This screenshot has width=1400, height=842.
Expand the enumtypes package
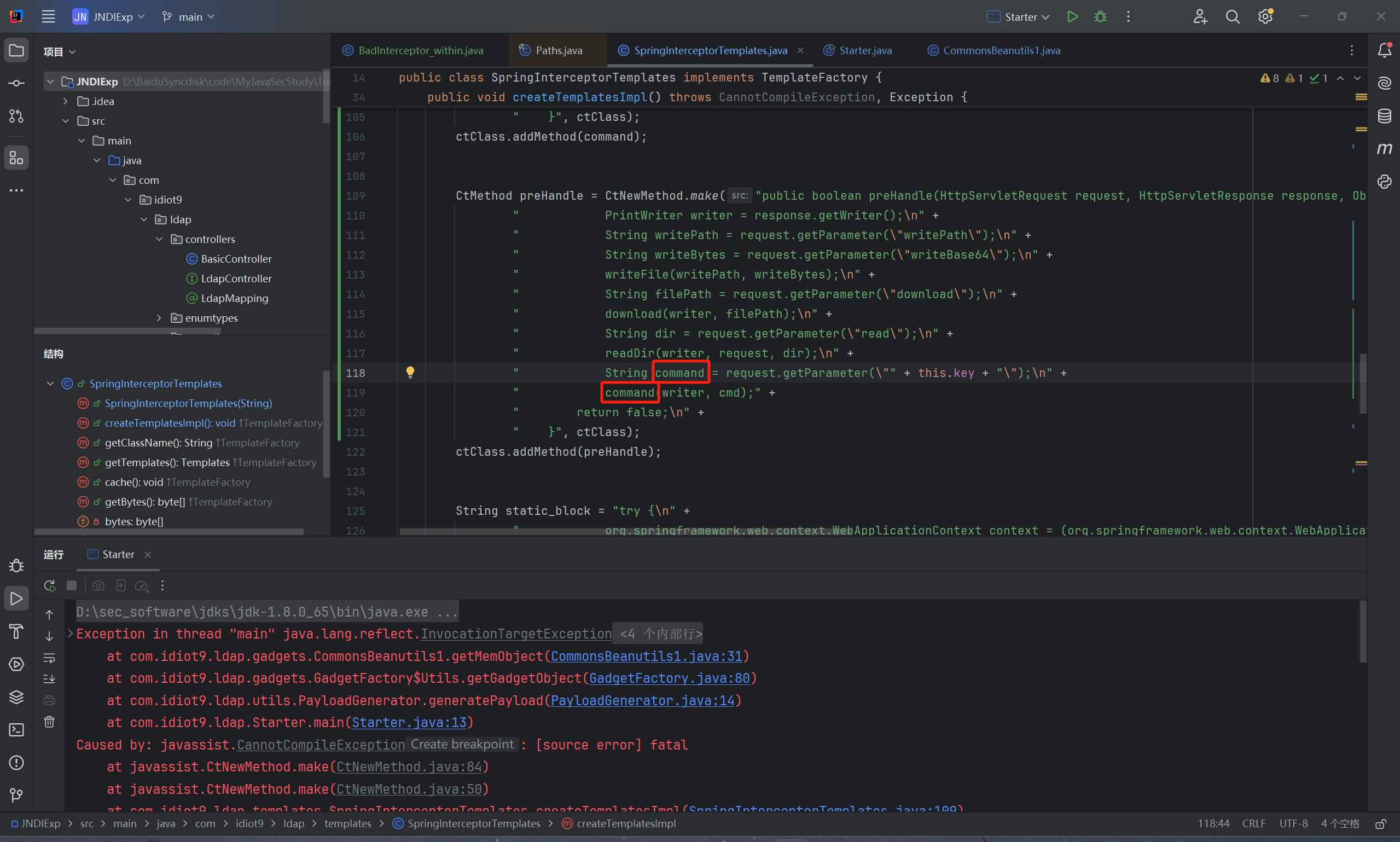[159, 318]
